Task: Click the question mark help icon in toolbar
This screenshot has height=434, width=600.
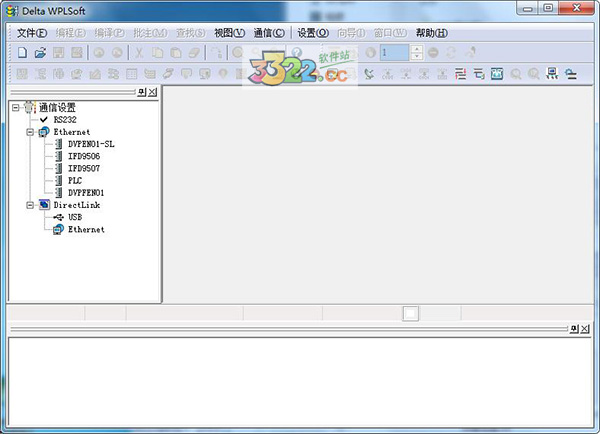Action: [297, 52]
